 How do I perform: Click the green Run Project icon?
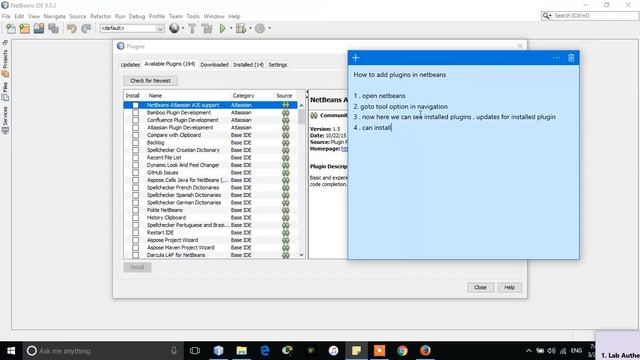click(x=222, y=29)
